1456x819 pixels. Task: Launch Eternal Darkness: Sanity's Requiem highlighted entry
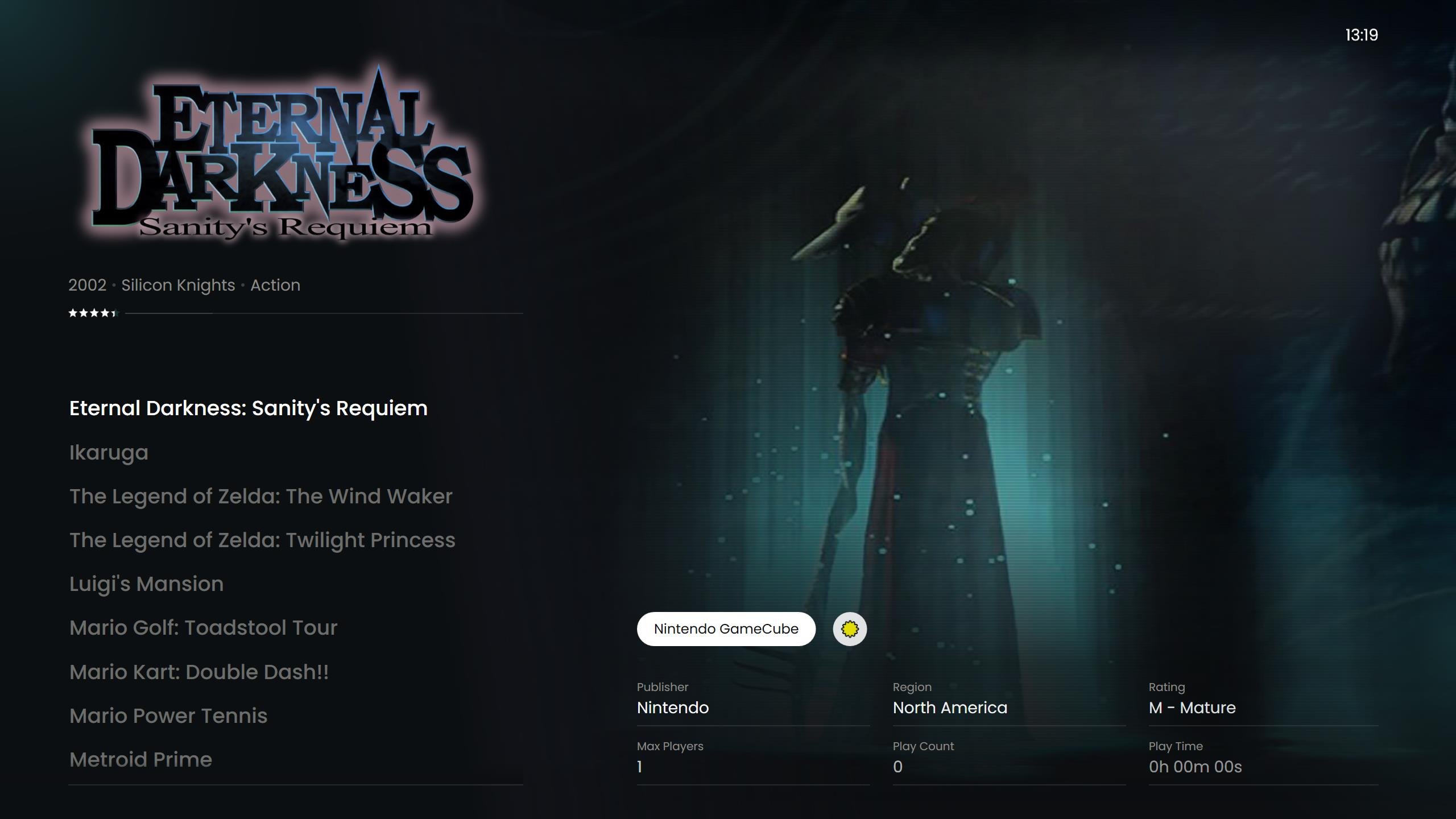(x=249, y=408)
